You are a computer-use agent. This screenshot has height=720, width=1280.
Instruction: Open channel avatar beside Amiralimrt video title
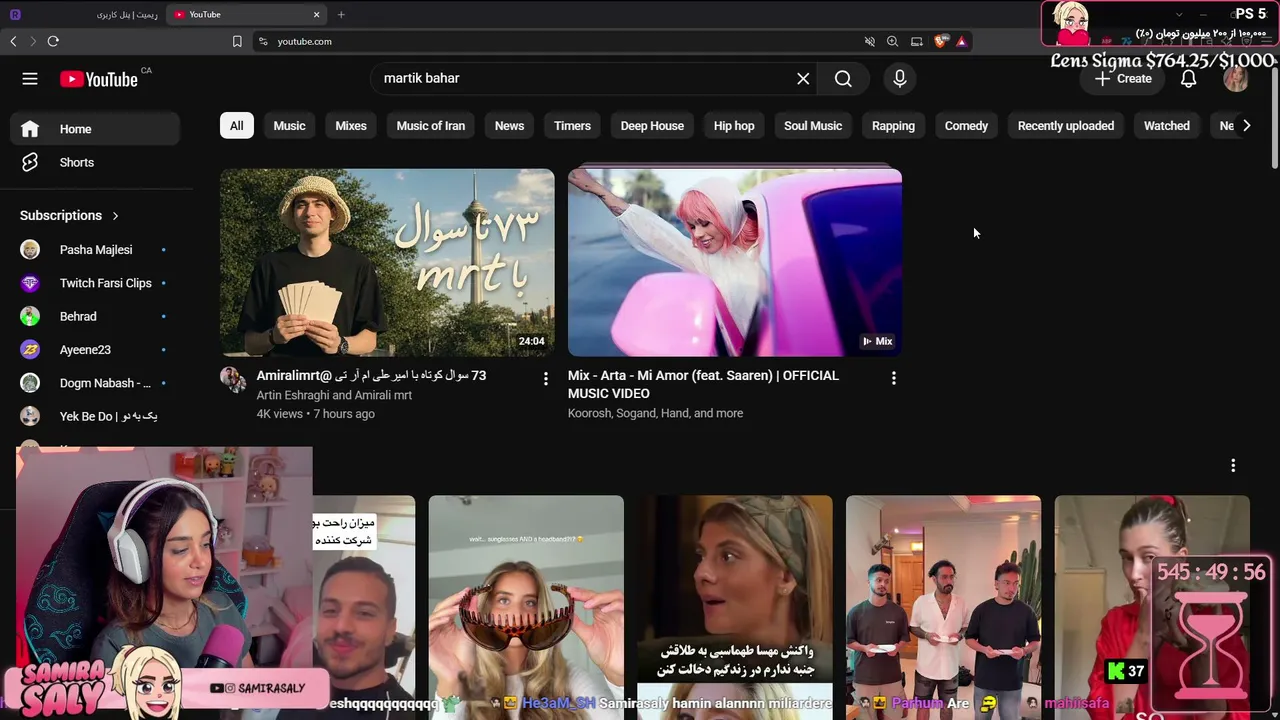(x=233, y=379)
